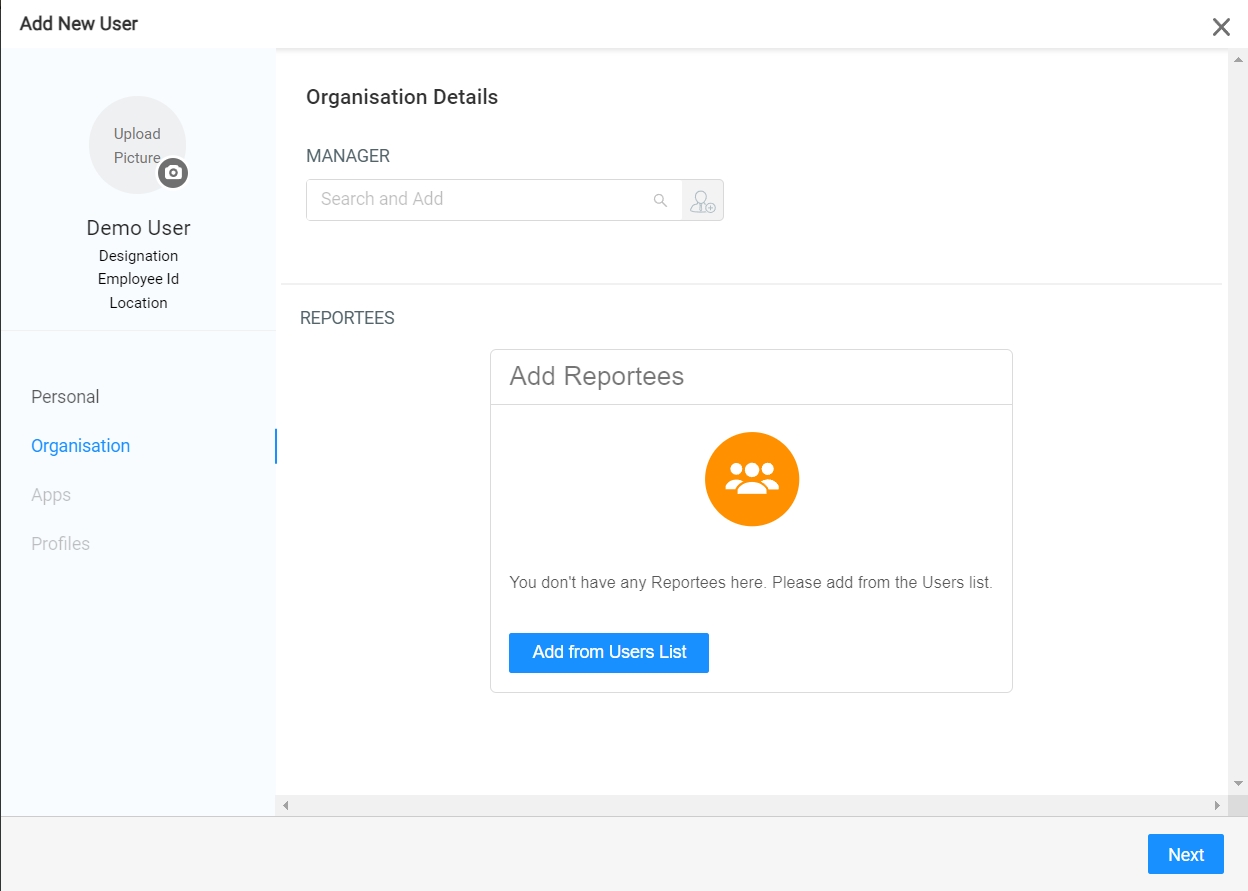Focus the manager Search and Add field

[x=480, y=200]
